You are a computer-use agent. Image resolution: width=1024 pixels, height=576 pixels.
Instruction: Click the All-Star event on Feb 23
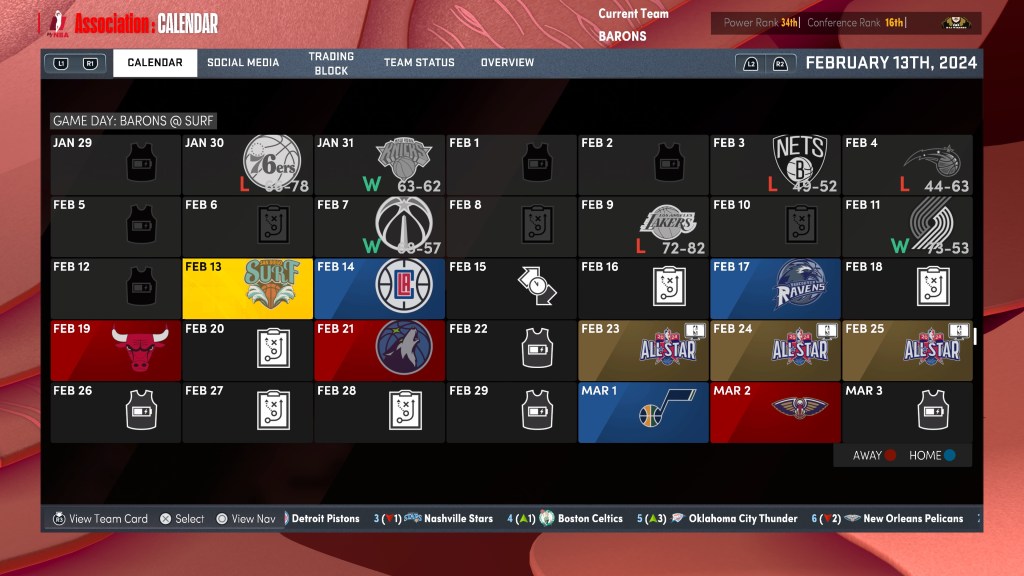668,350
